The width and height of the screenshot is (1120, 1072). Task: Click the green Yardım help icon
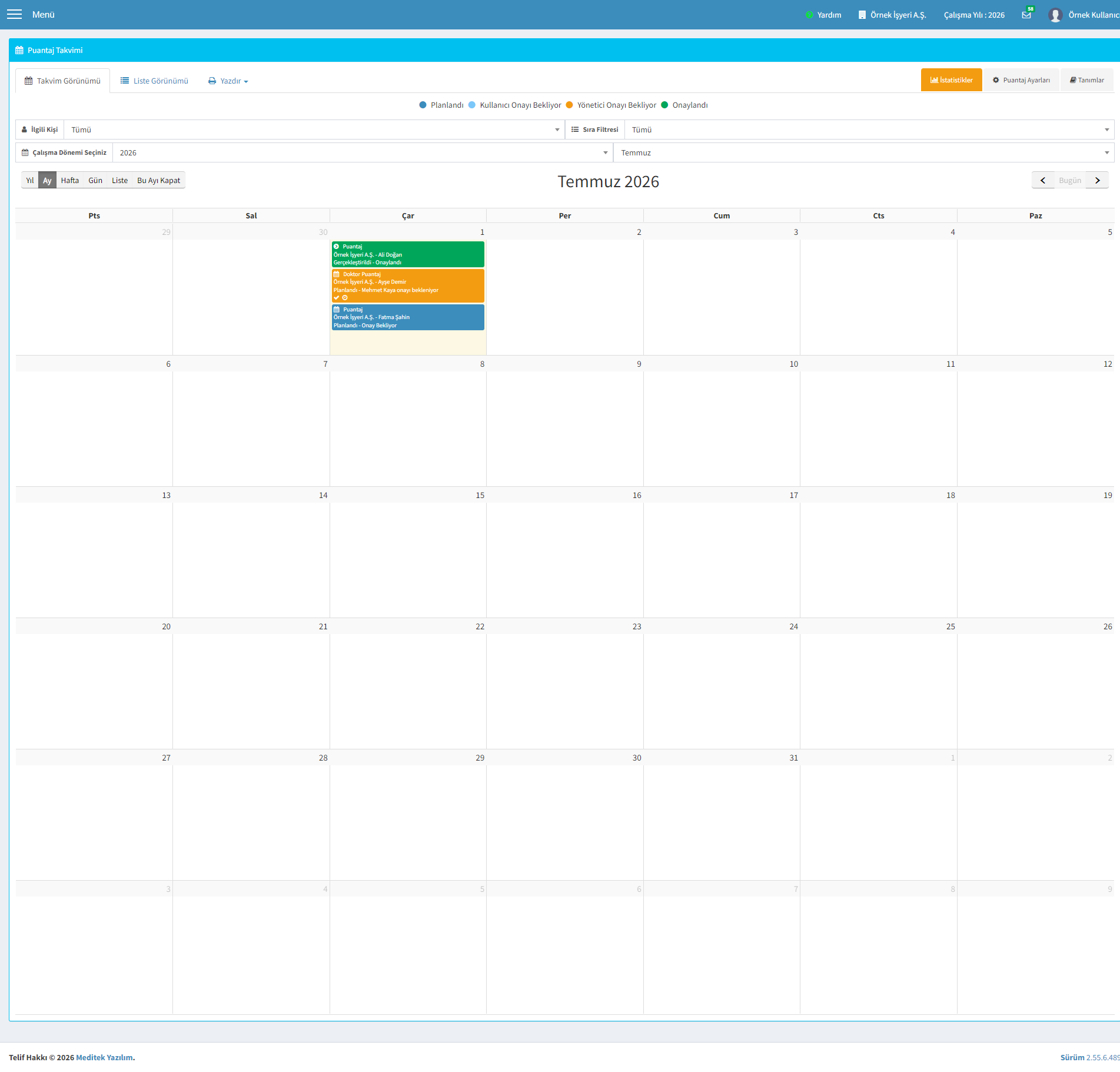tap(809, 15)
